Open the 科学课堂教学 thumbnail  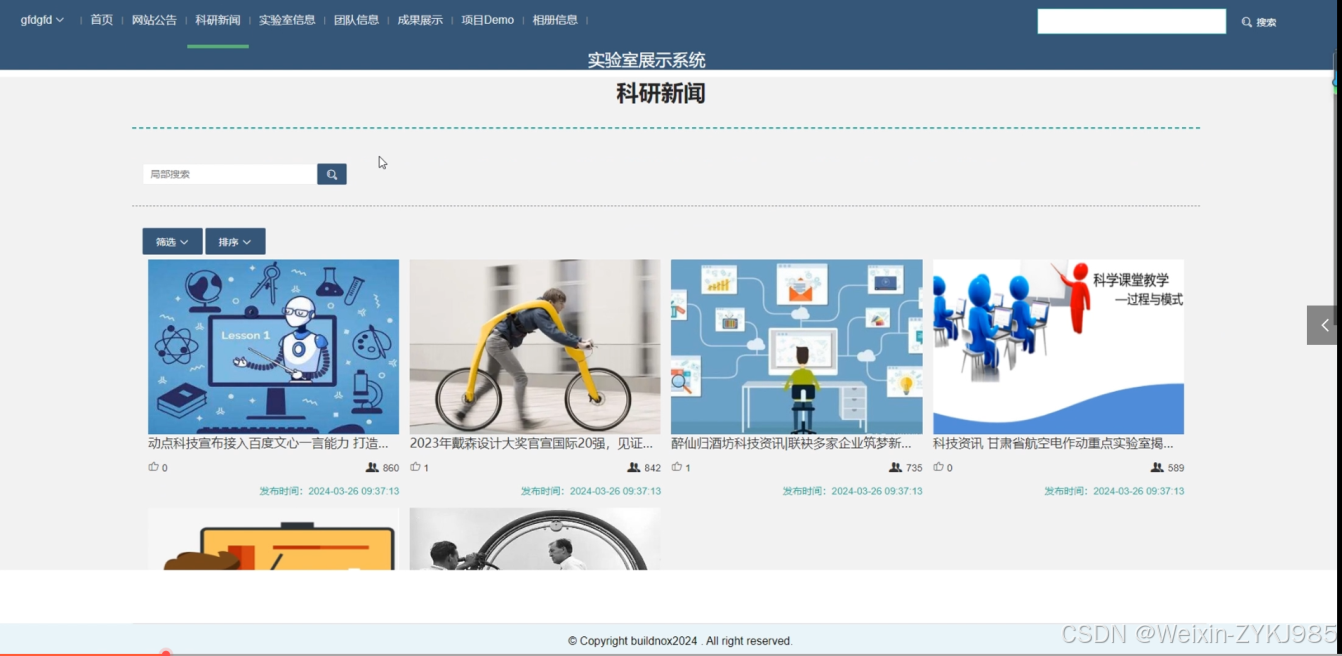(1058, 347)
